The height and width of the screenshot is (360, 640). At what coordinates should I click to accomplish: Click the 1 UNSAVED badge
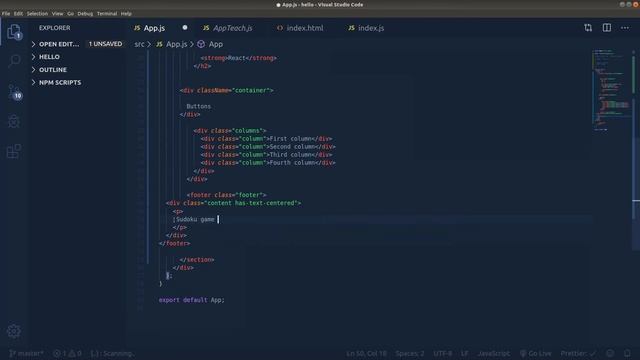105,44
